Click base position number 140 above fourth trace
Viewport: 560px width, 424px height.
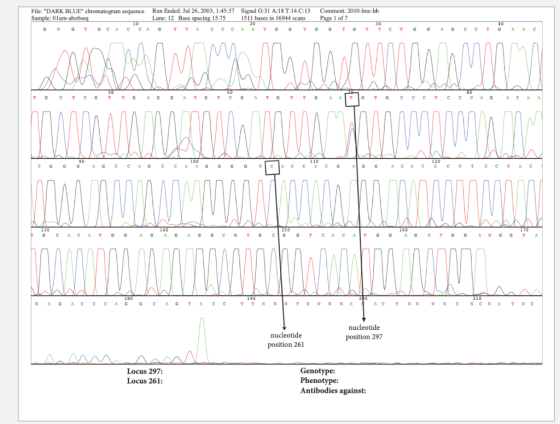click(x=164, y=230)
